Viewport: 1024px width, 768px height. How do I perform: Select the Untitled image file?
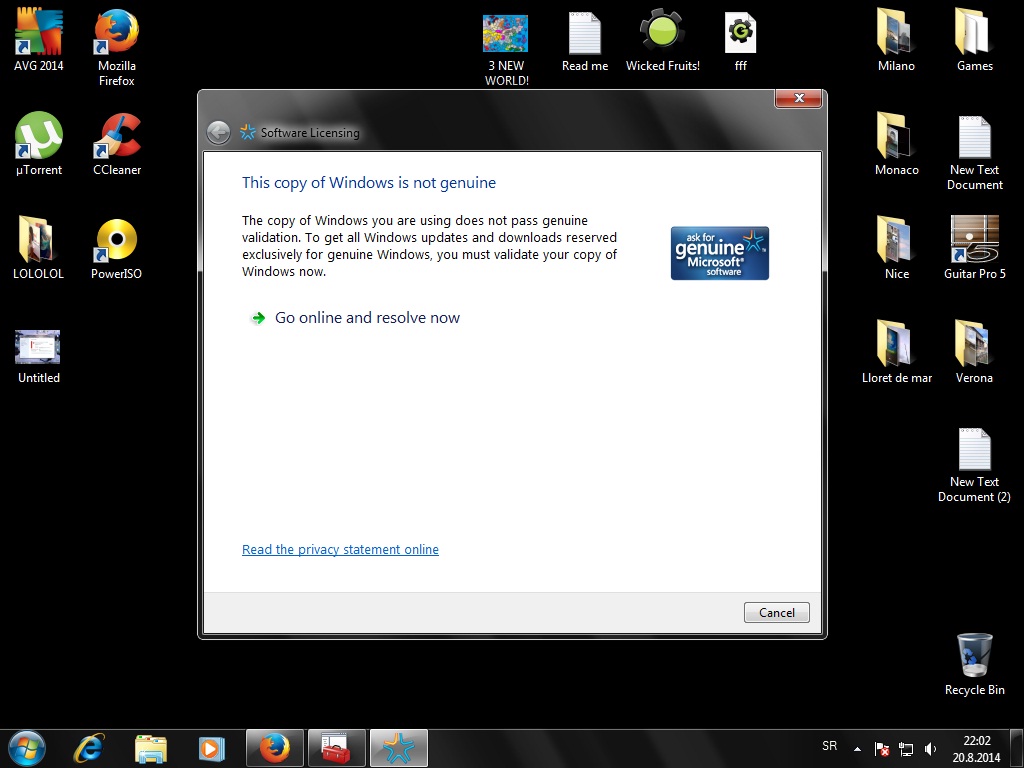[39, 356]
